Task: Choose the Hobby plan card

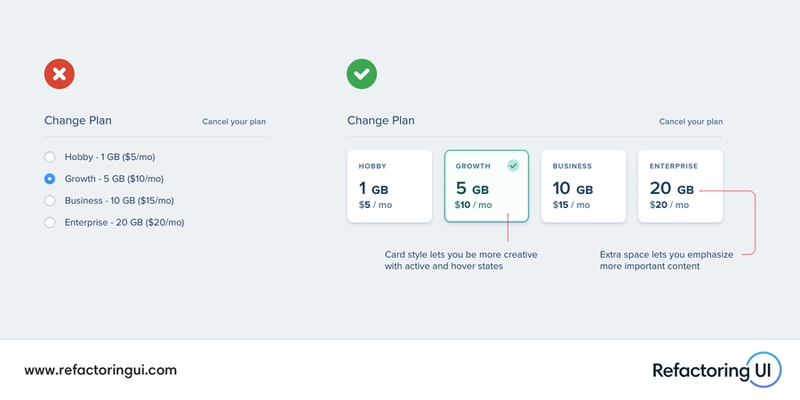Action: click(x=389, y=186)
